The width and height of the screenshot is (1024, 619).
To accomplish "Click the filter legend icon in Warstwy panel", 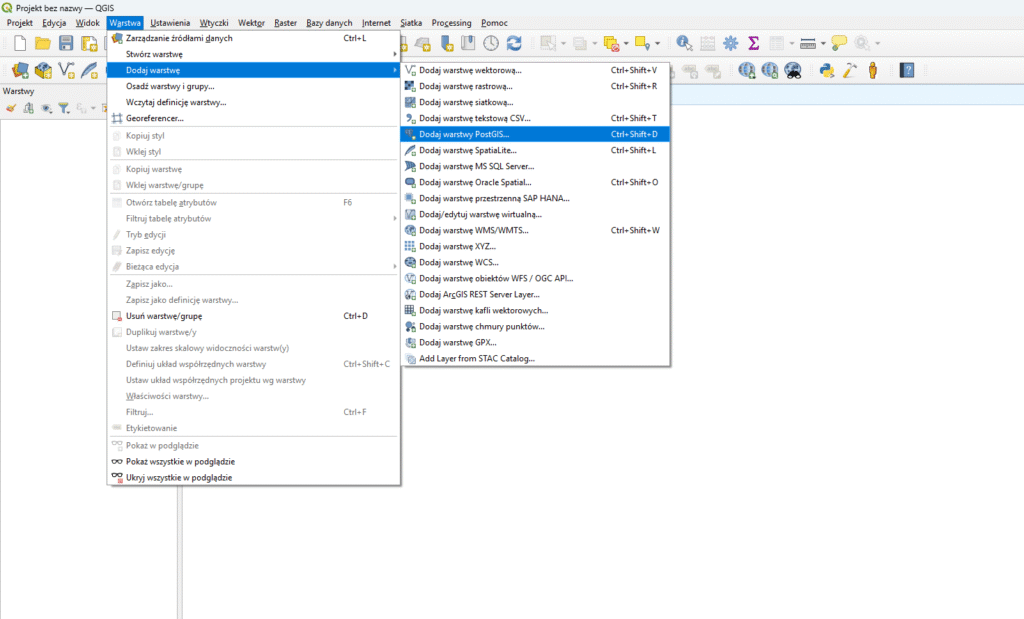I will click(x=63, y=108).
